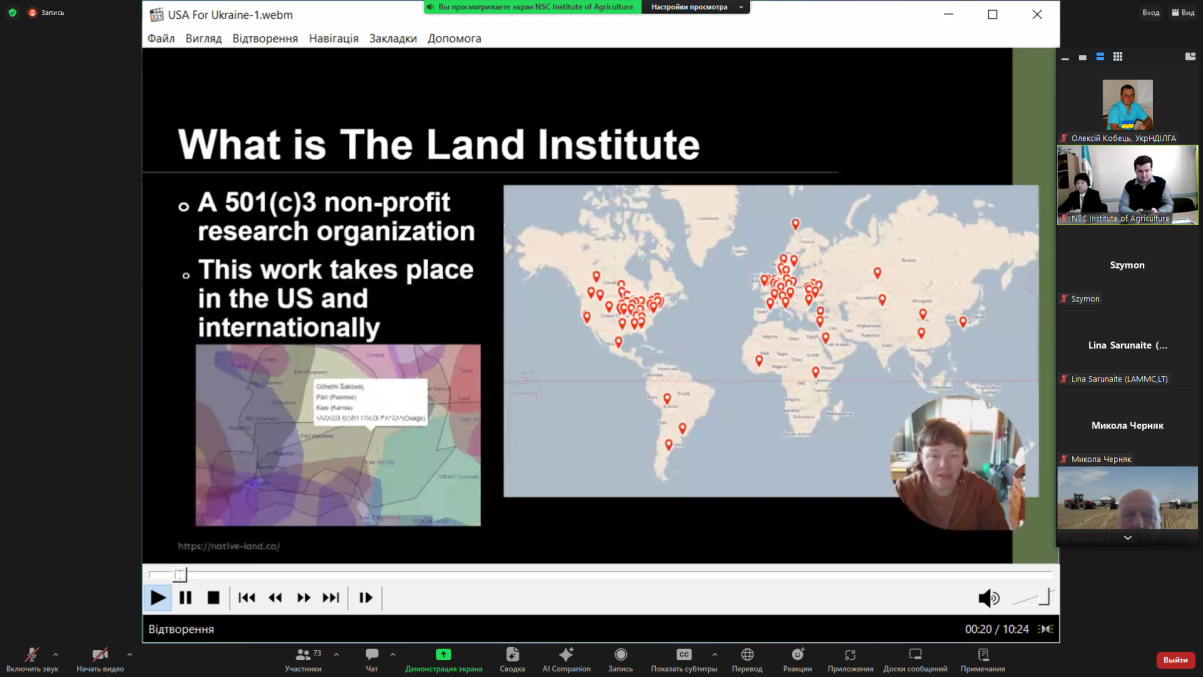Screen dimensions: 1203x677
Task: Expand caption options arrow beside Показать субтитры
Action: click(x=714, y=655)
